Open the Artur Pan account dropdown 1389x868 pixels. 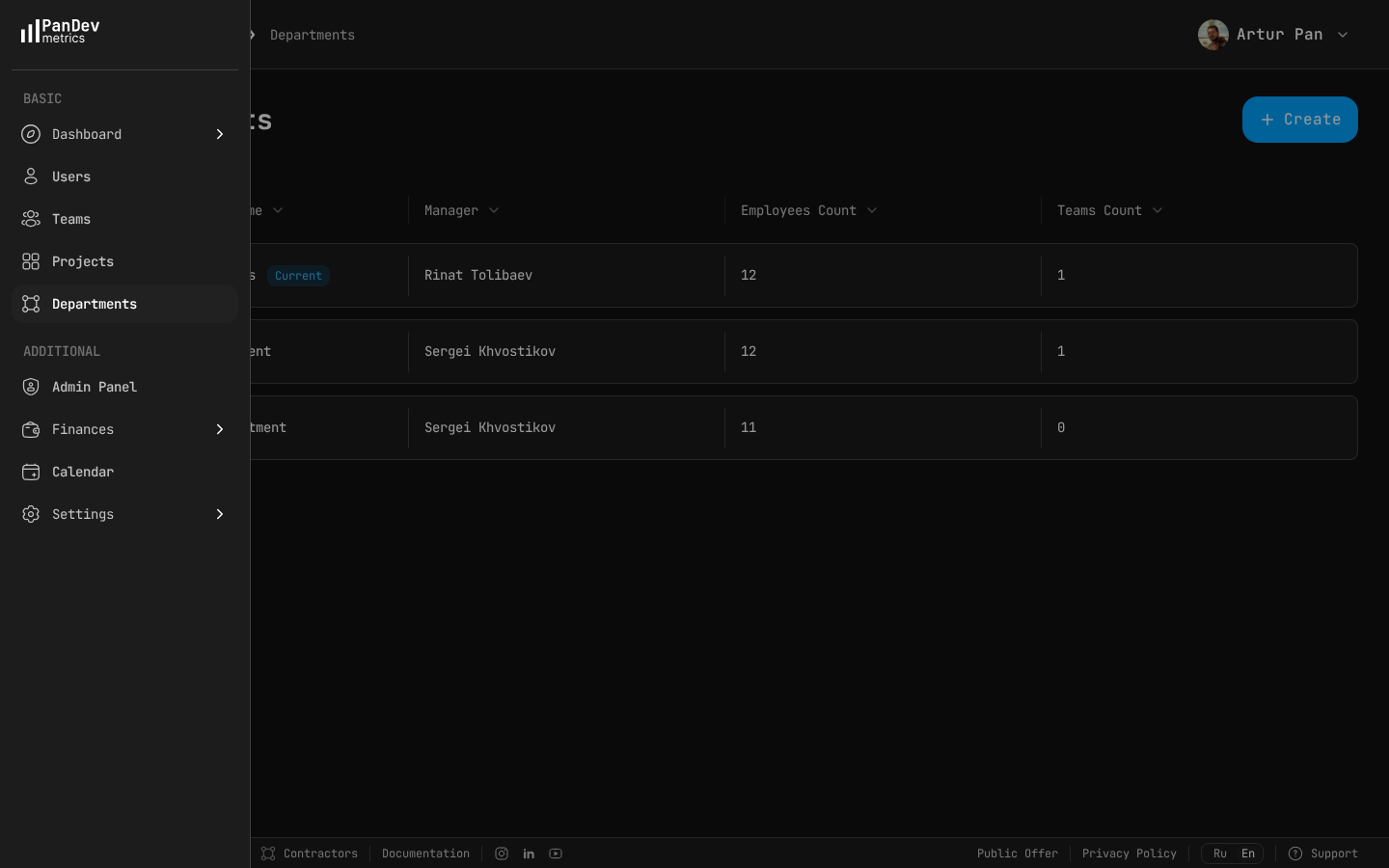tap(1342, 35)
